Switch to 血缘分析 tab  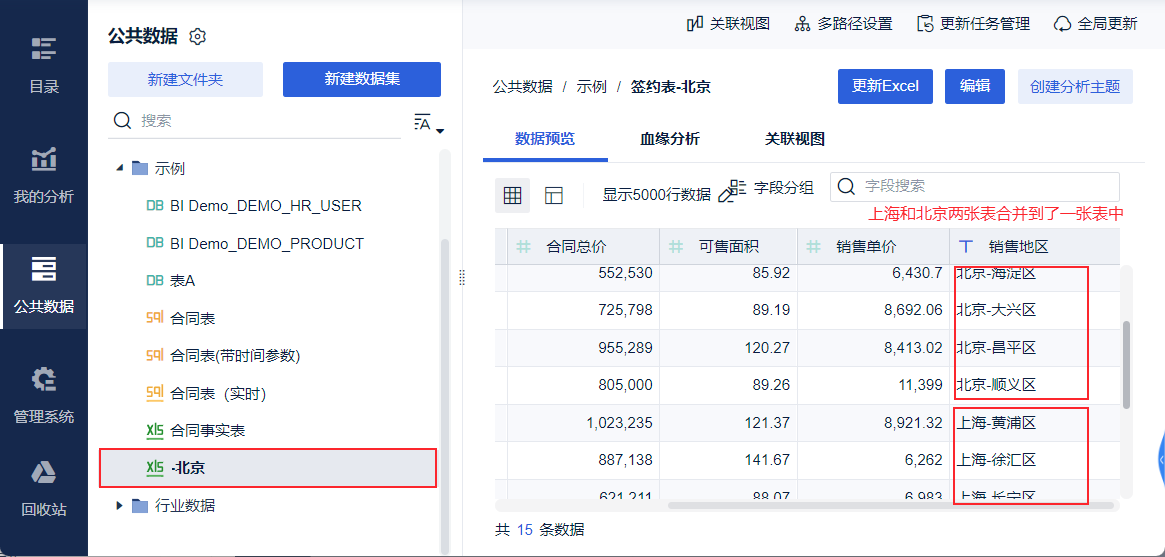click(669, 139)
